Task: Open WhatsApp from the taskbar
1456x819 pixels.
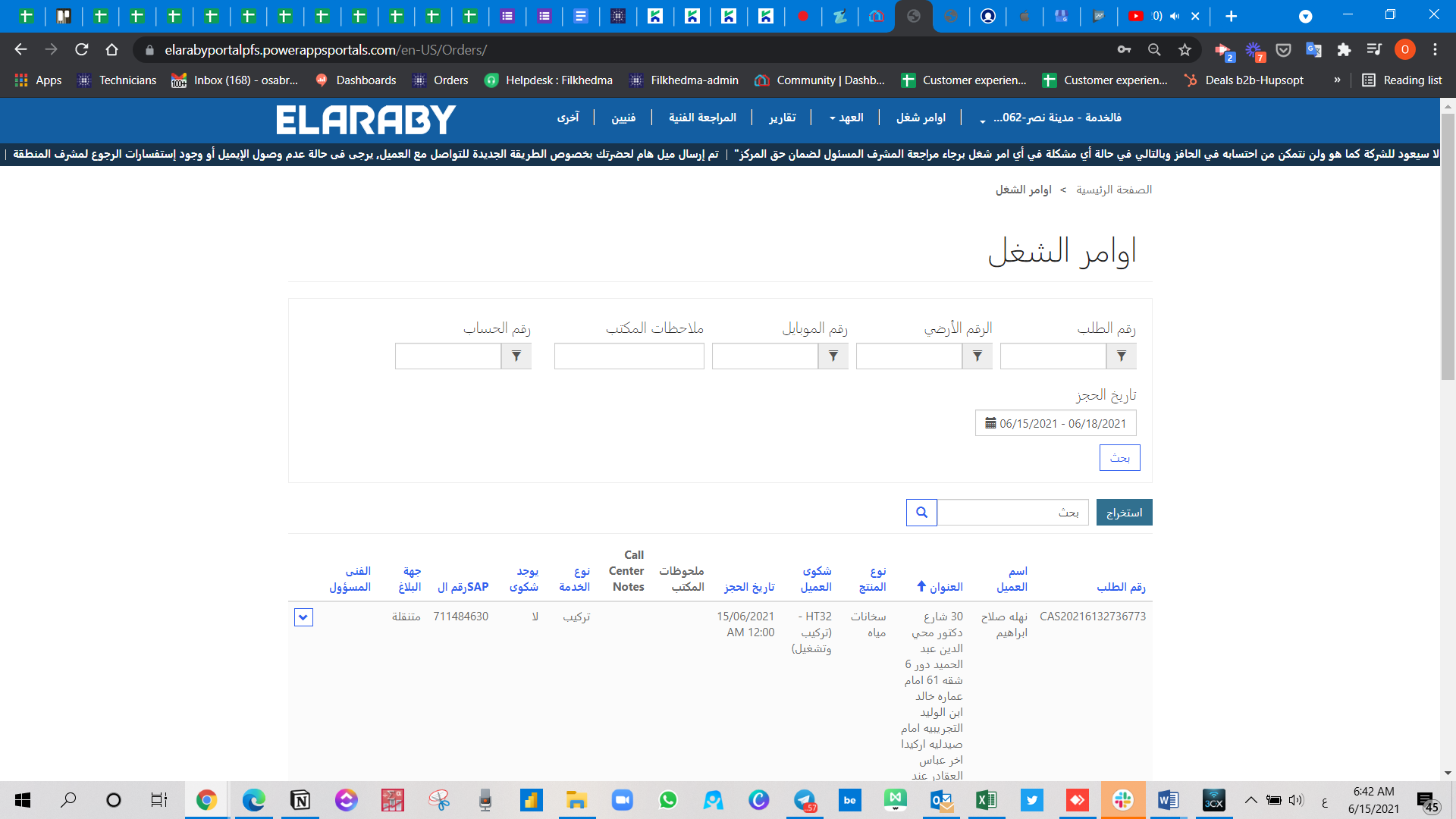Action: click(667, 800)
